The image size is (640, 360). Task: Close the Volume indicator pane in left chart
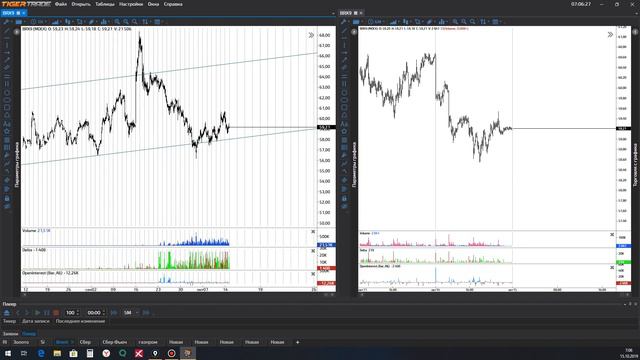[x=313, y=231]
